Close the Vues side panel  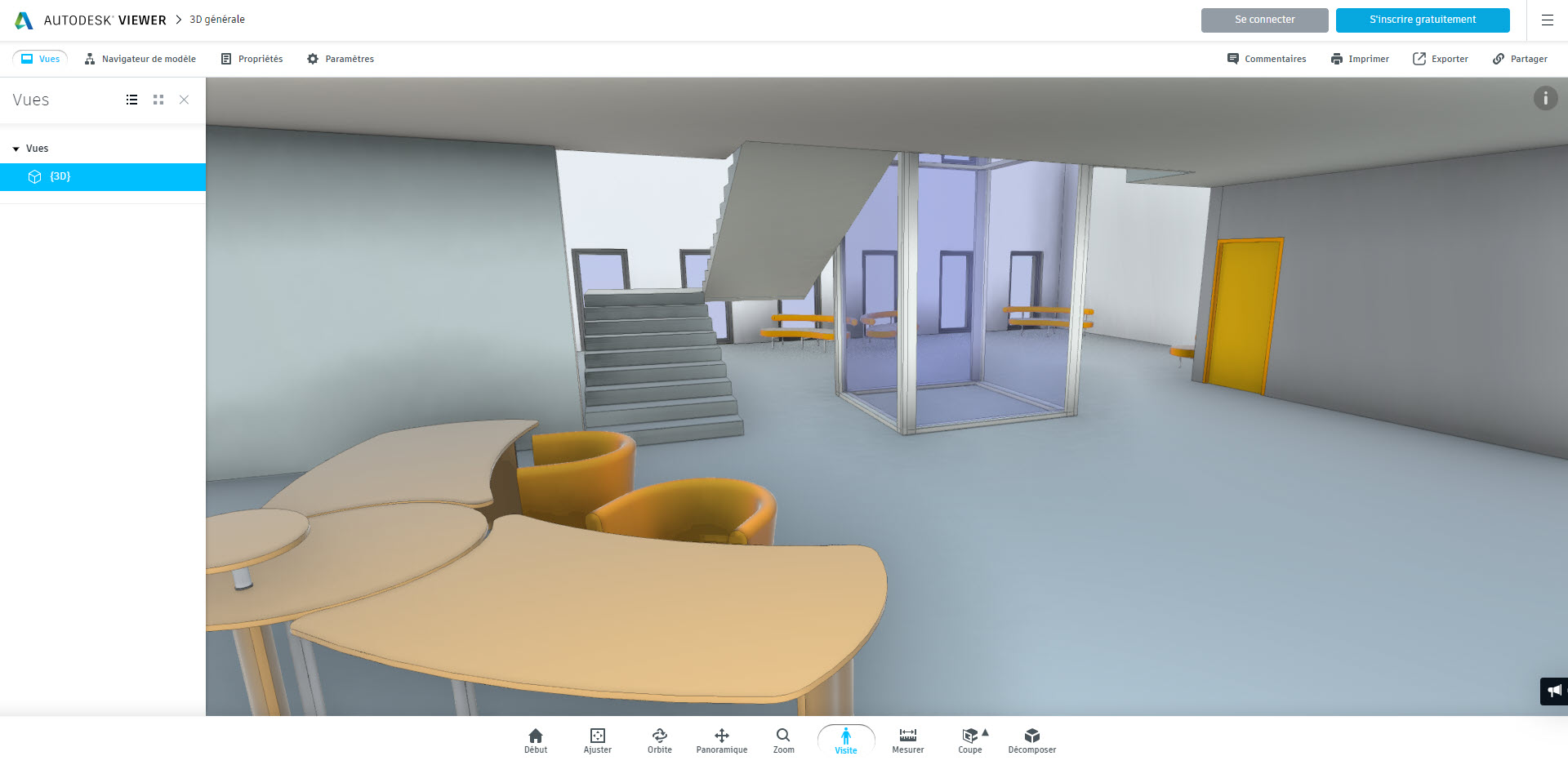[184, 100]
